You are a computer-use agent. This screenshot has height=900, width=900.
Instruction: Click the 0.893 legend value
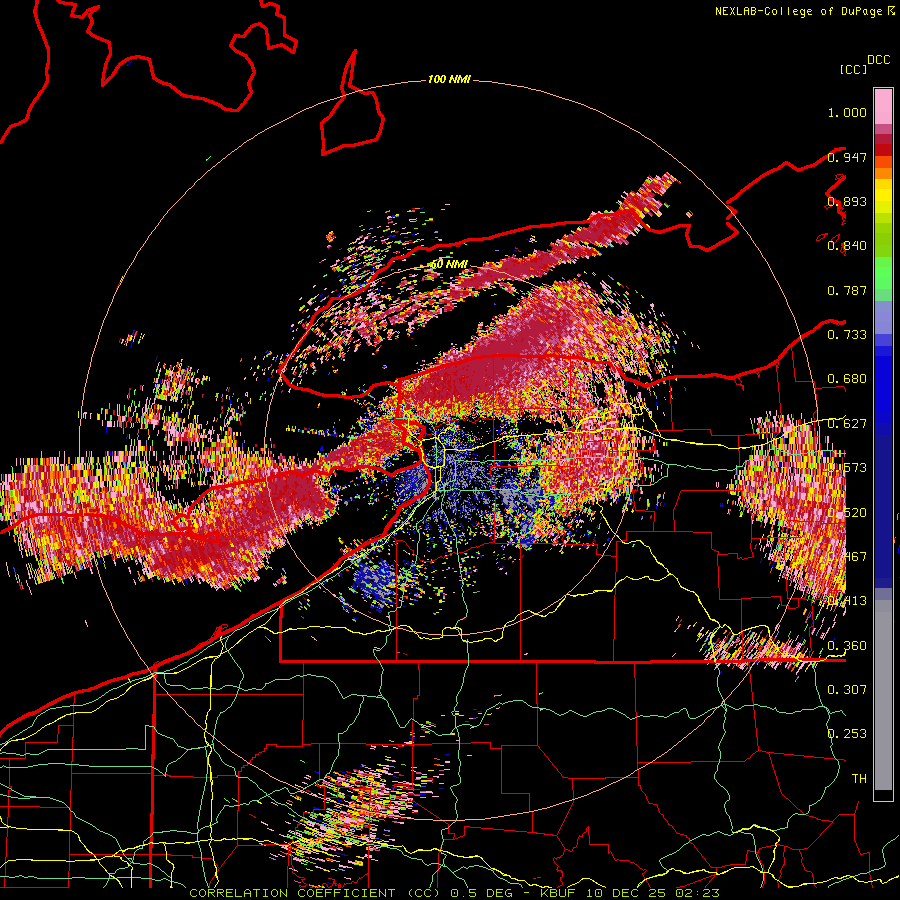click(x=847, y=201)
